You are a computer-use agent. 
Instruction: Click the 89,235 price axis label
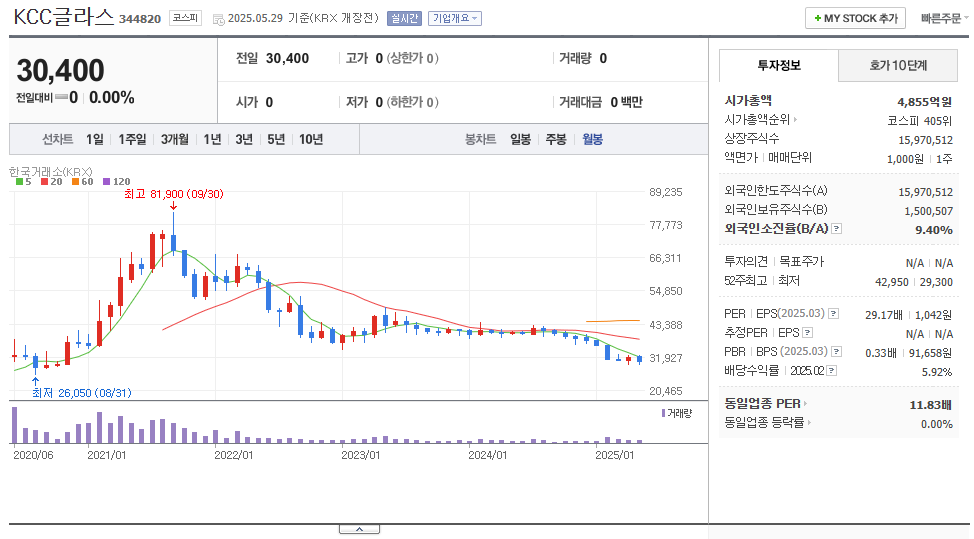665,192
